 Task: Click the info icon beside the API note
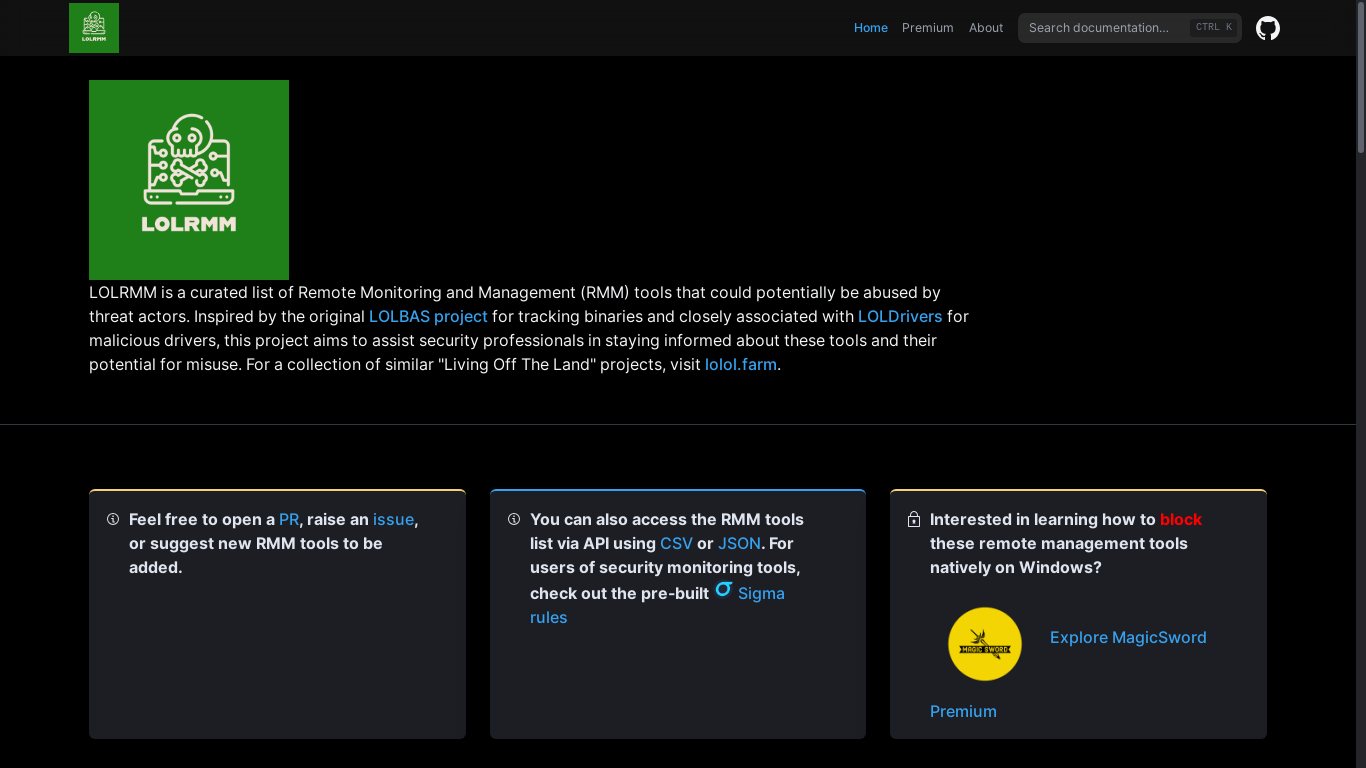(x=514, y=519)
